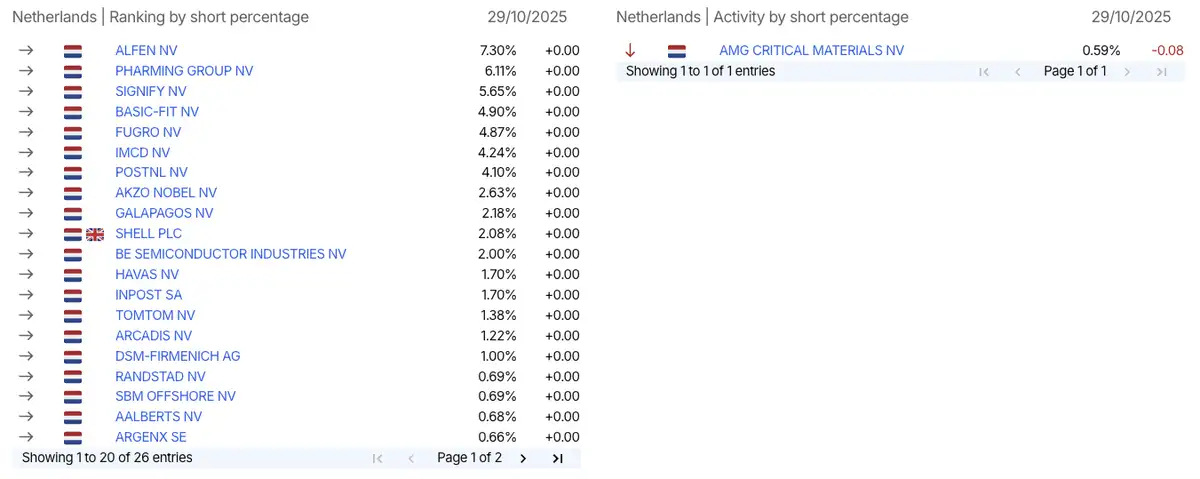
Task: Jump to last page of ranking table
Action: tap(558, 458)
